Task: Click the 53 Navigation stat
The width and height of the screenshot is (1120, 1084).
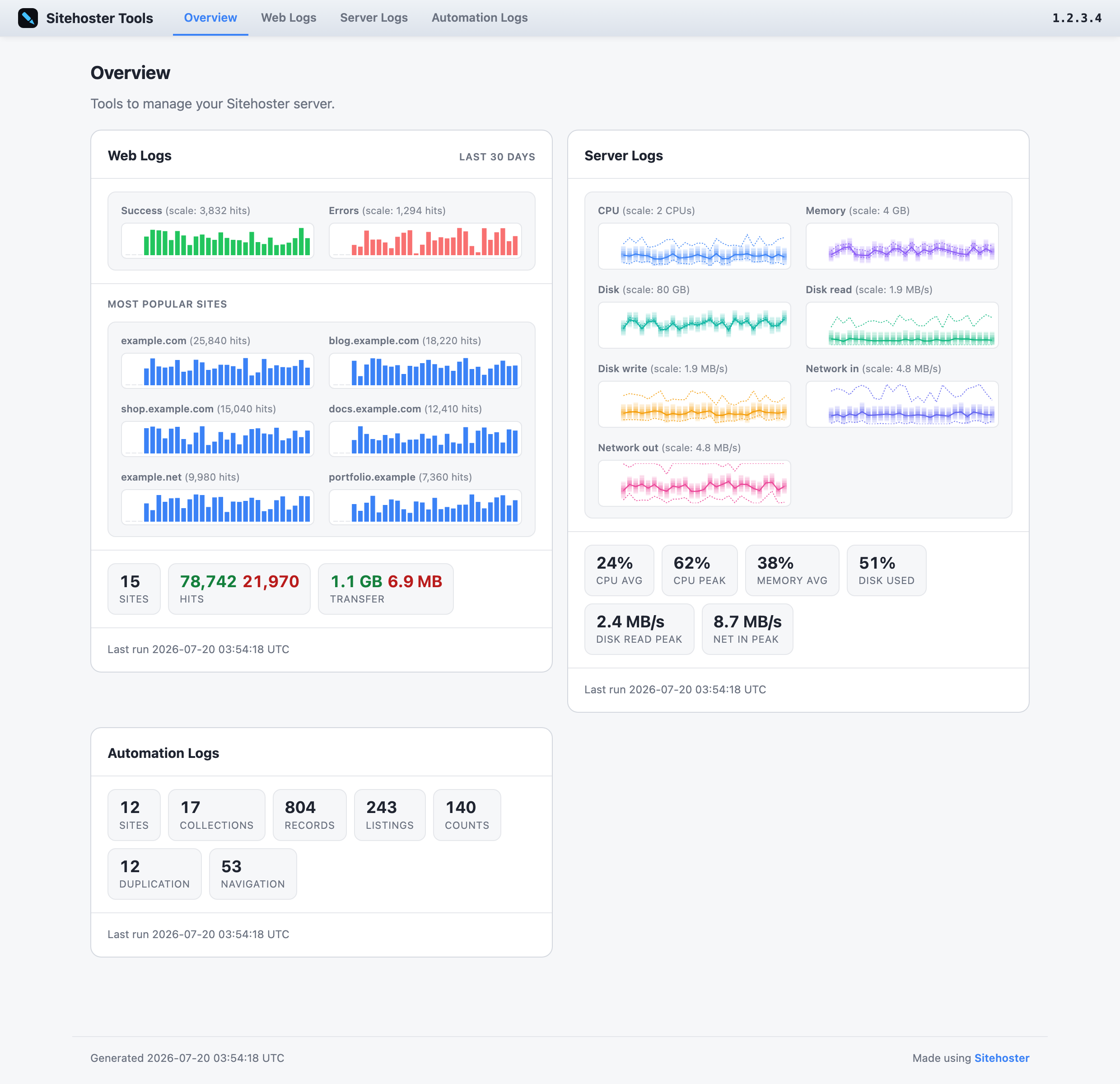Action: pos(252,874)
